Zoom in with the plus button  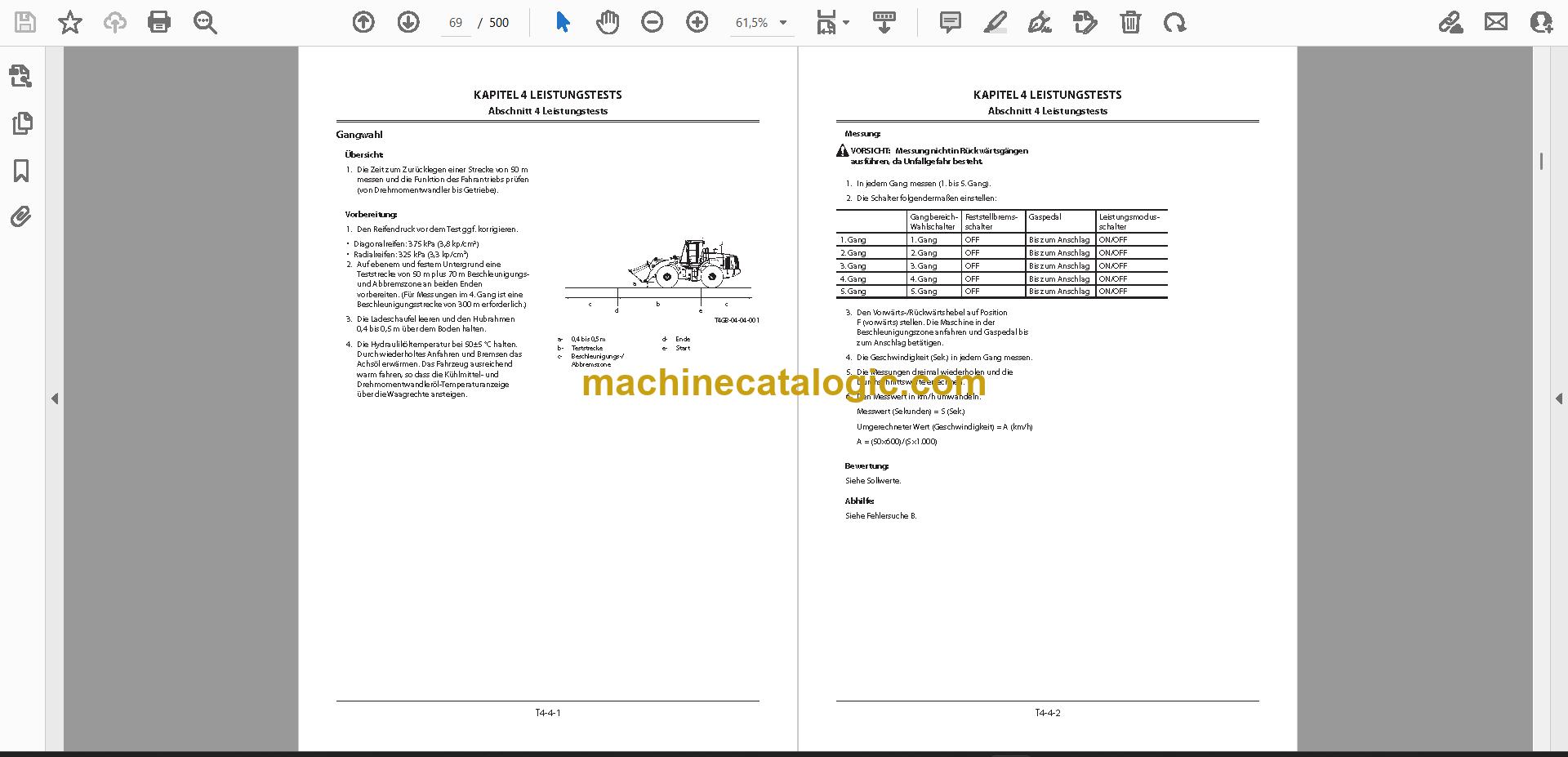click(697, 22)
